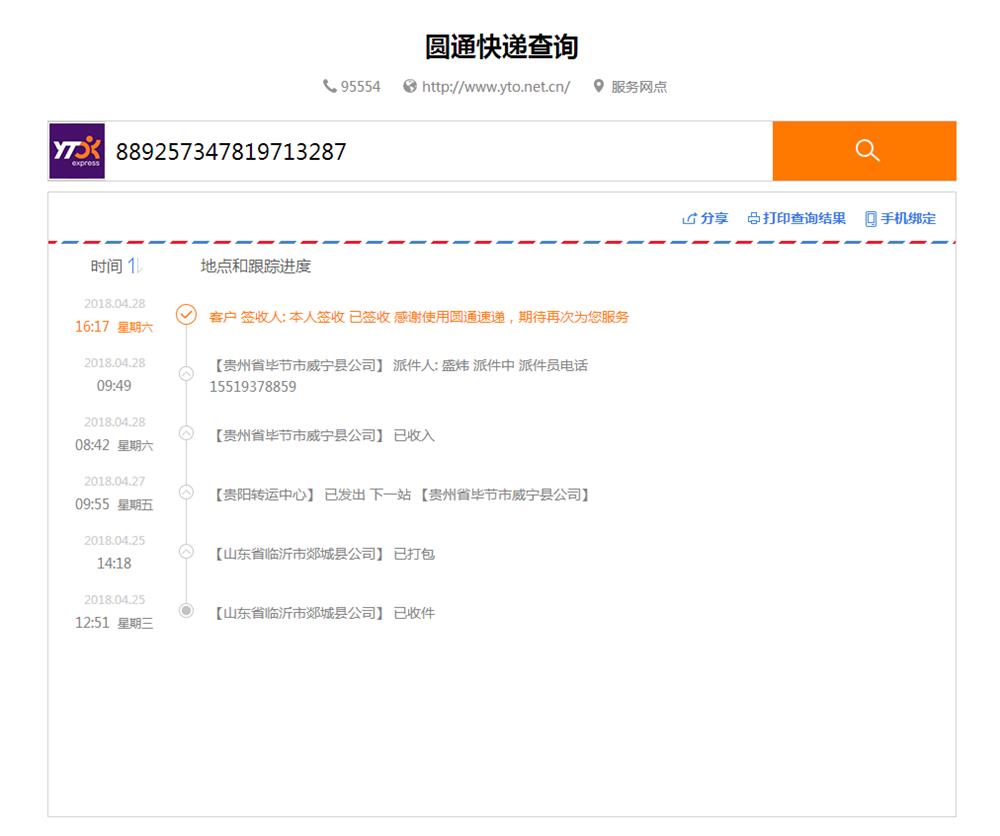Viewport: 1000px width, 836px height.
Task: Click the 95554 hotline number
Action: pos(360,87)
